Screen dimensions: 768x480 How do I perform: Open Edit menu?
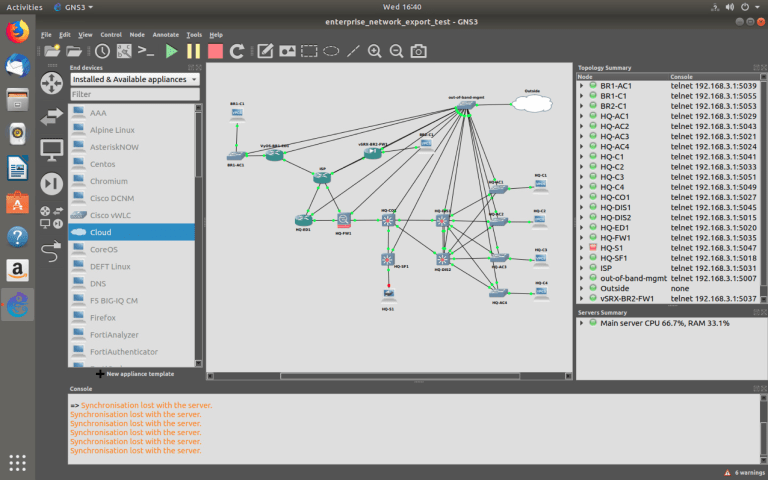[65, 35]
